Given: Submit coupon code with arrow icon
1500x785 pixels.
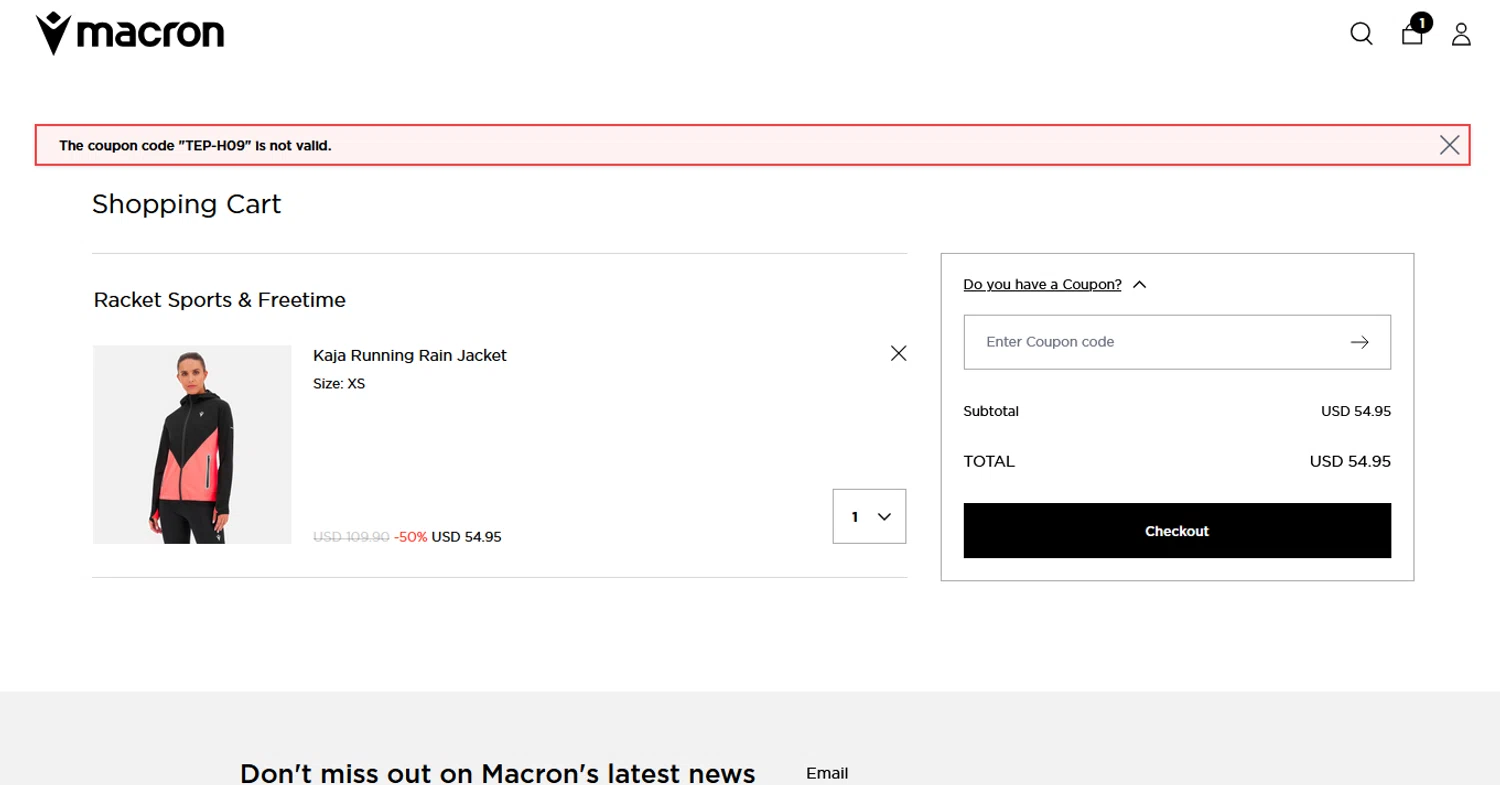Looking at the screenshot, I should coord(1359,342).
